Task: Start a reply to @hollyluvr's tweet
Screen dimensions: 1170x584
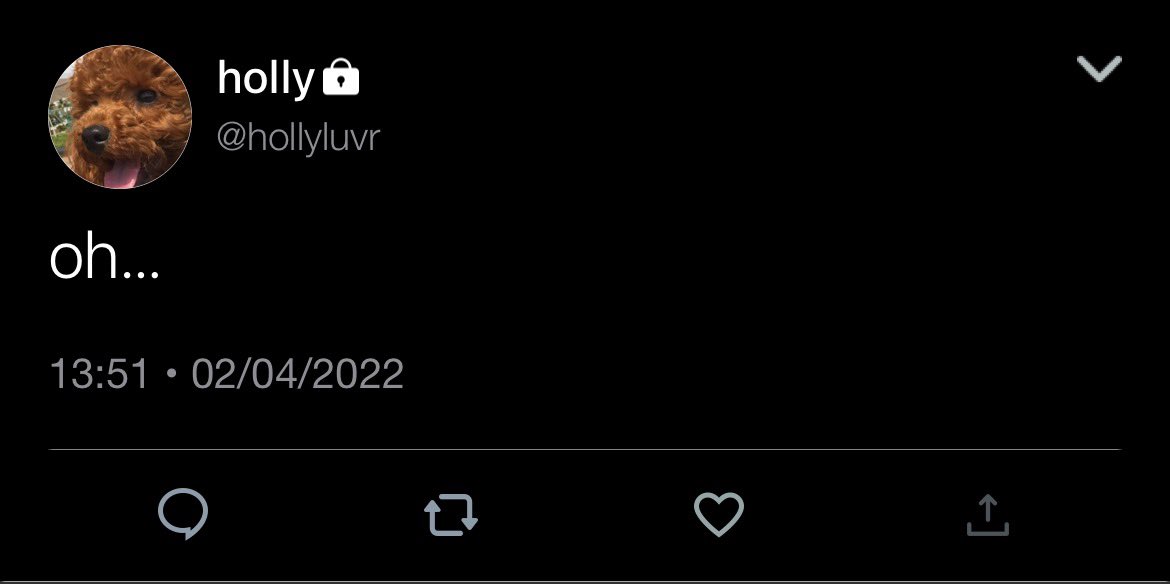Action: pyautogui.click(x=183, y=514)
